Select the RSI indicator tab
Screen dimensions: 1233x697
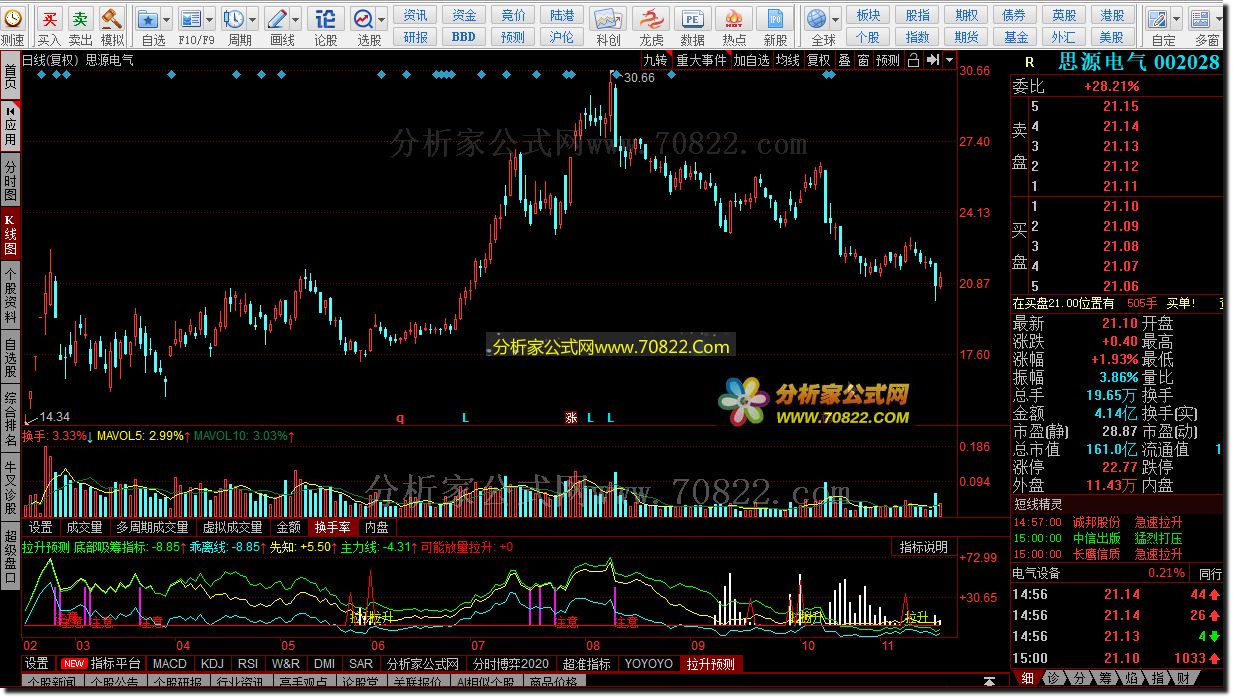(247, 663)
